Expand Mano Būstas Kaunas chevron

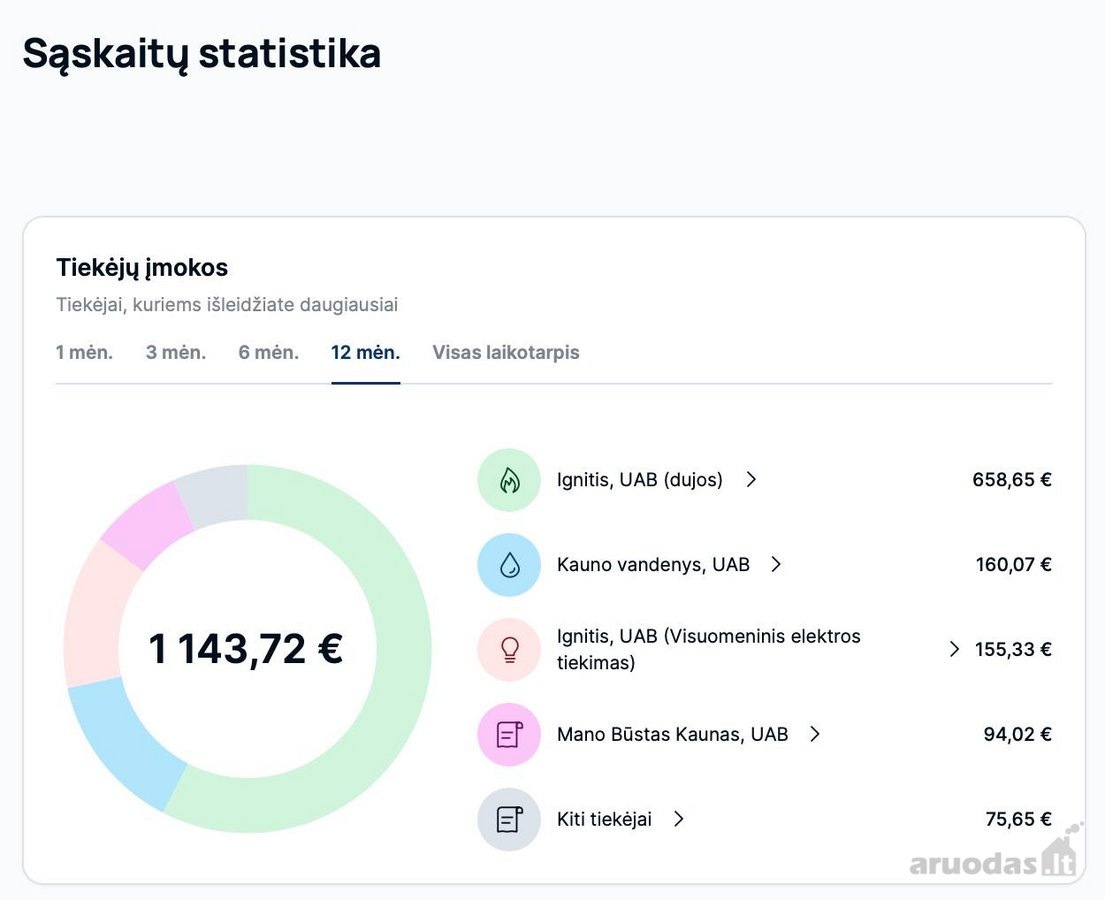815,734
